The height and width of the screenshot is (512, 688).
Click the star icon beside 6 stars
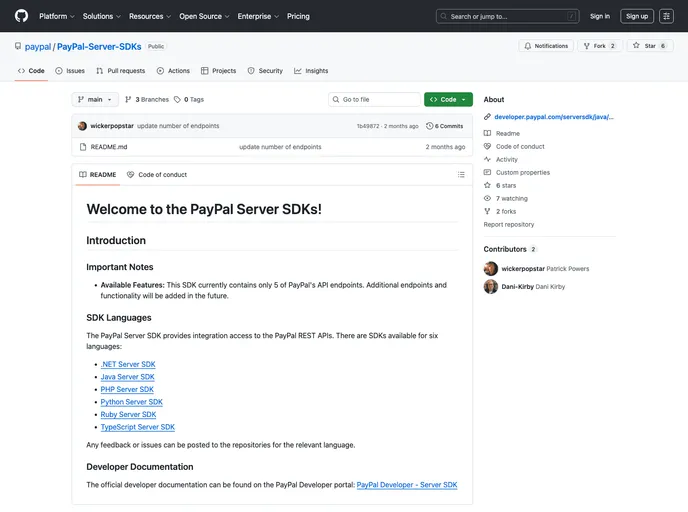487,185
